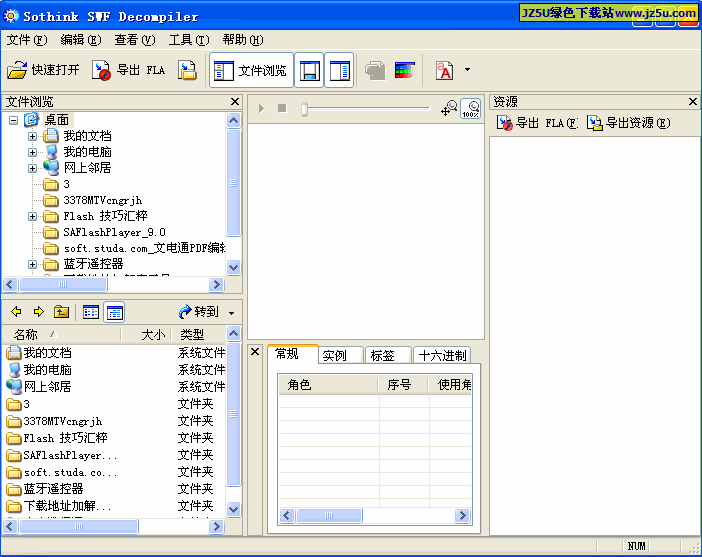This screenshot has width=702, height=557.
Task: Select 我的文档 in the file list
Action: point(39,353)
